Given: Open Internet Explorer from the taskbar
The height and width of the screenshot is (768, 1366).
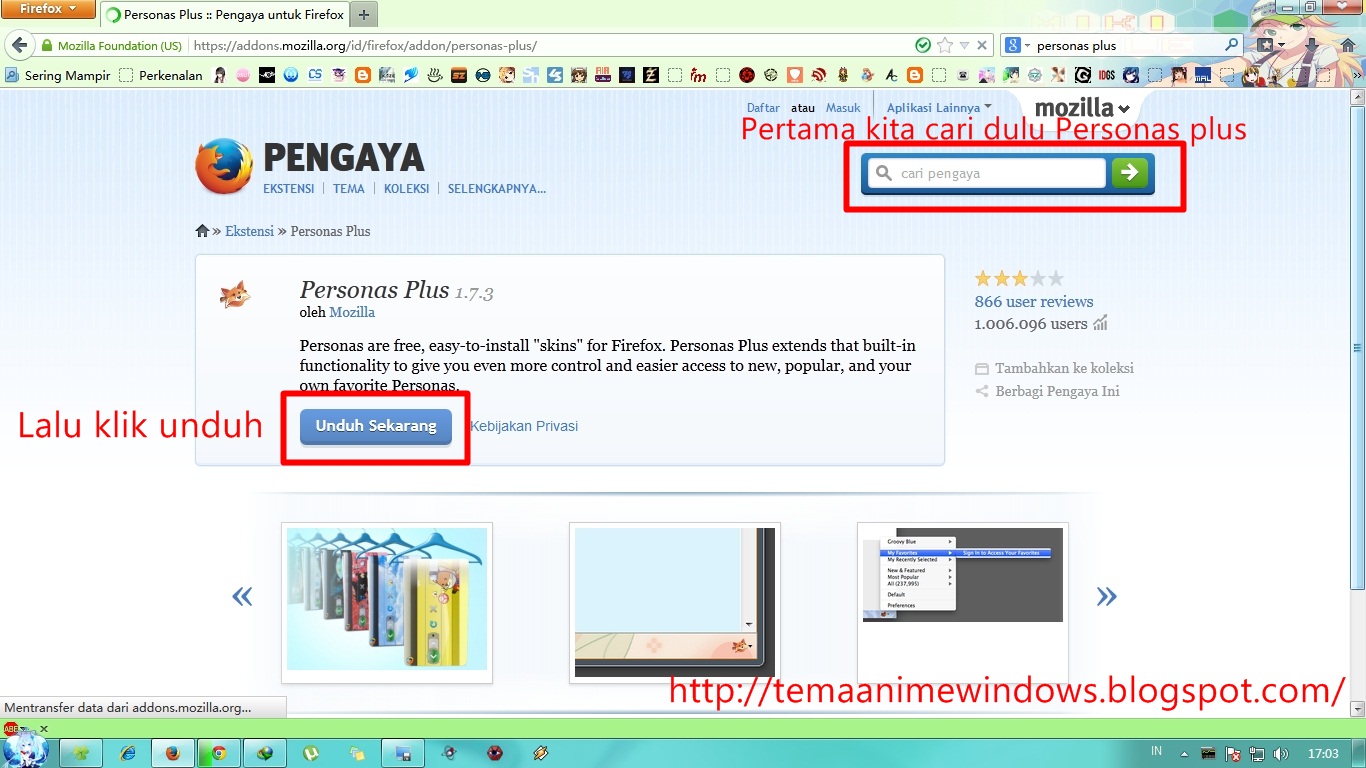Looking at the screenshot, I should click(x=127, y=753).
